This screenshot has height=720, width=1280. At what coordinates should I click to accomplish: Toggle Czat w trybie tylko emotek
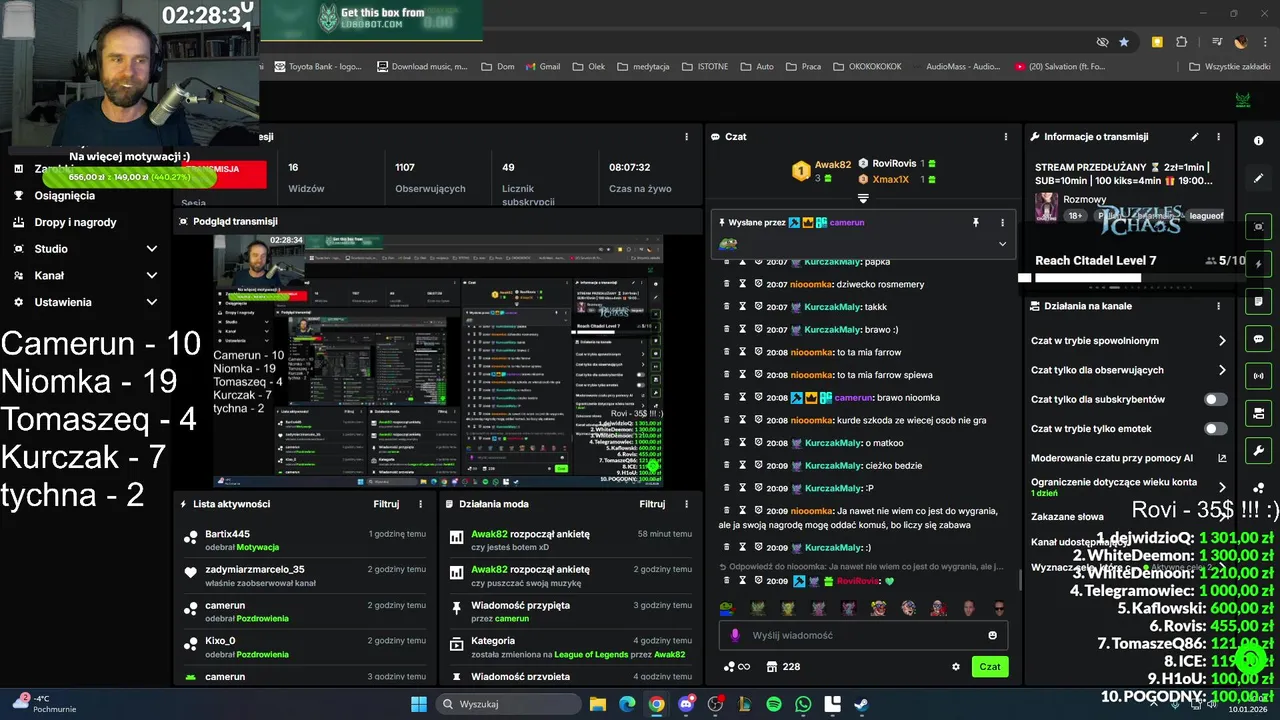[1215, 429]
